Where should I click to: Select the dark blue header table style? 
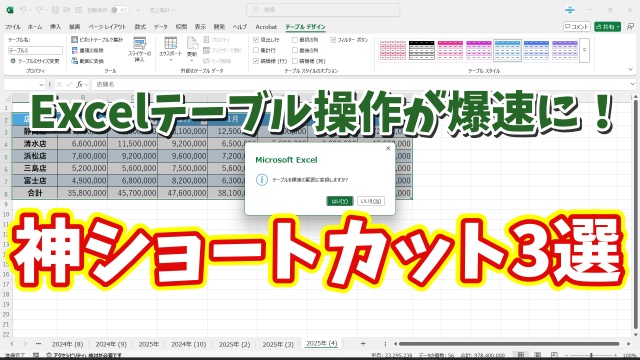[536, 50]
